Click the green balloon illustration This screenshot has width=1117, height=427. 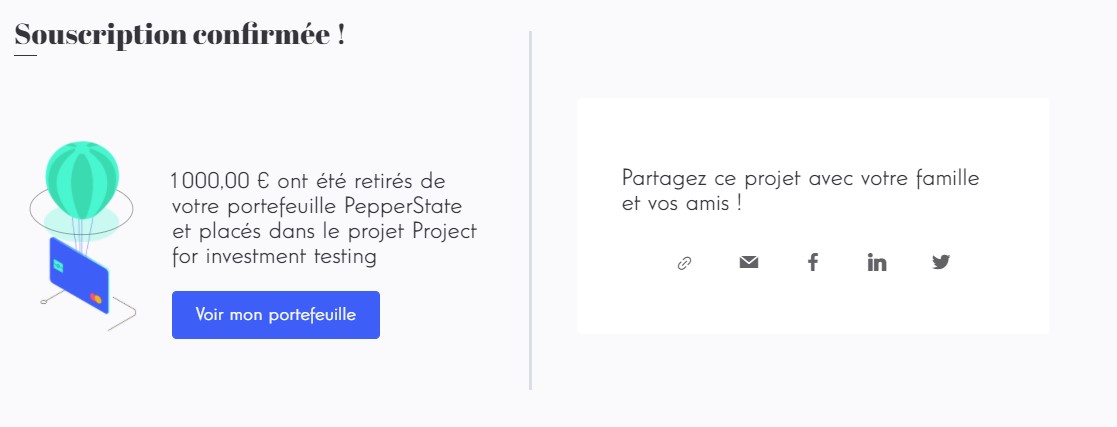[82, 180]
